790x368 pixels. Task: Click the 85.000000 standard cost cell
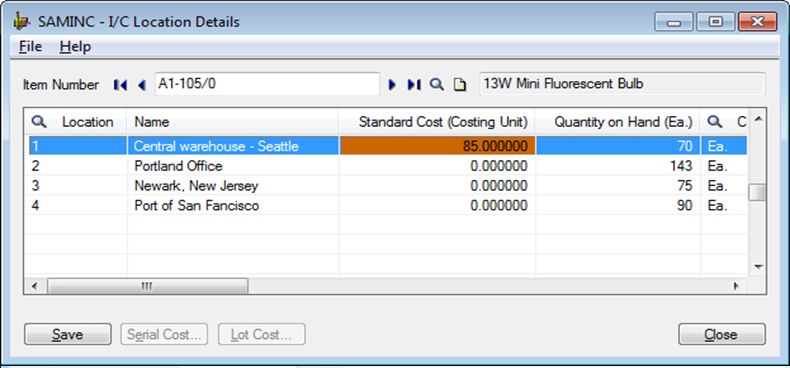(x=437, y=146)
